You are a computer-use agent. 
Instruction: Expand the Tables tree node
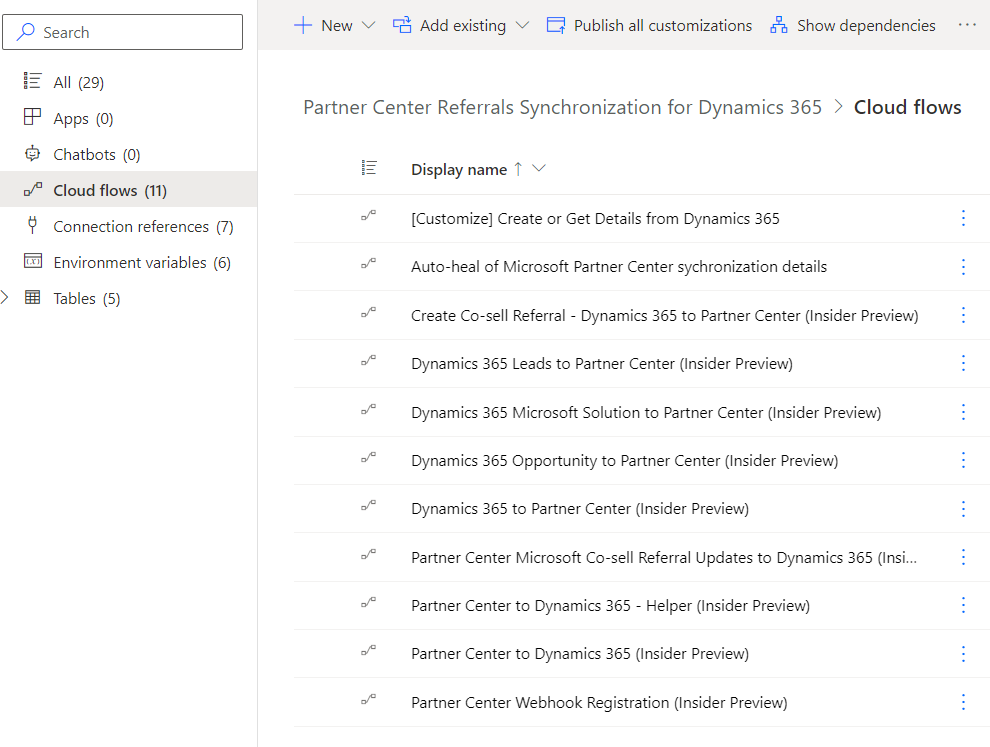pyautogui.click(x=6, y=298)
